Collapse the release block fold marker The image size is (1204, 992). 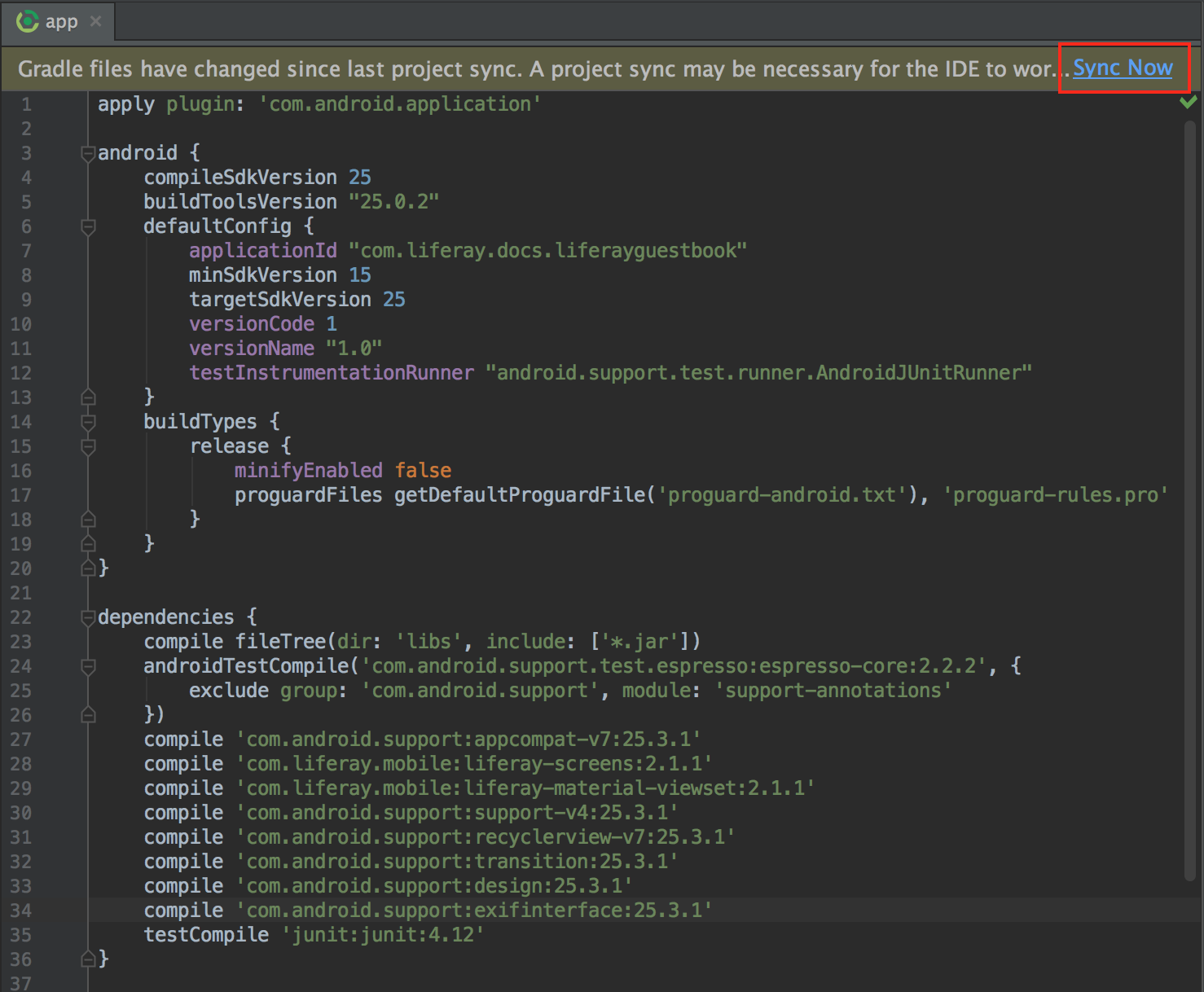pyautogui.click(x=88, y=446)
